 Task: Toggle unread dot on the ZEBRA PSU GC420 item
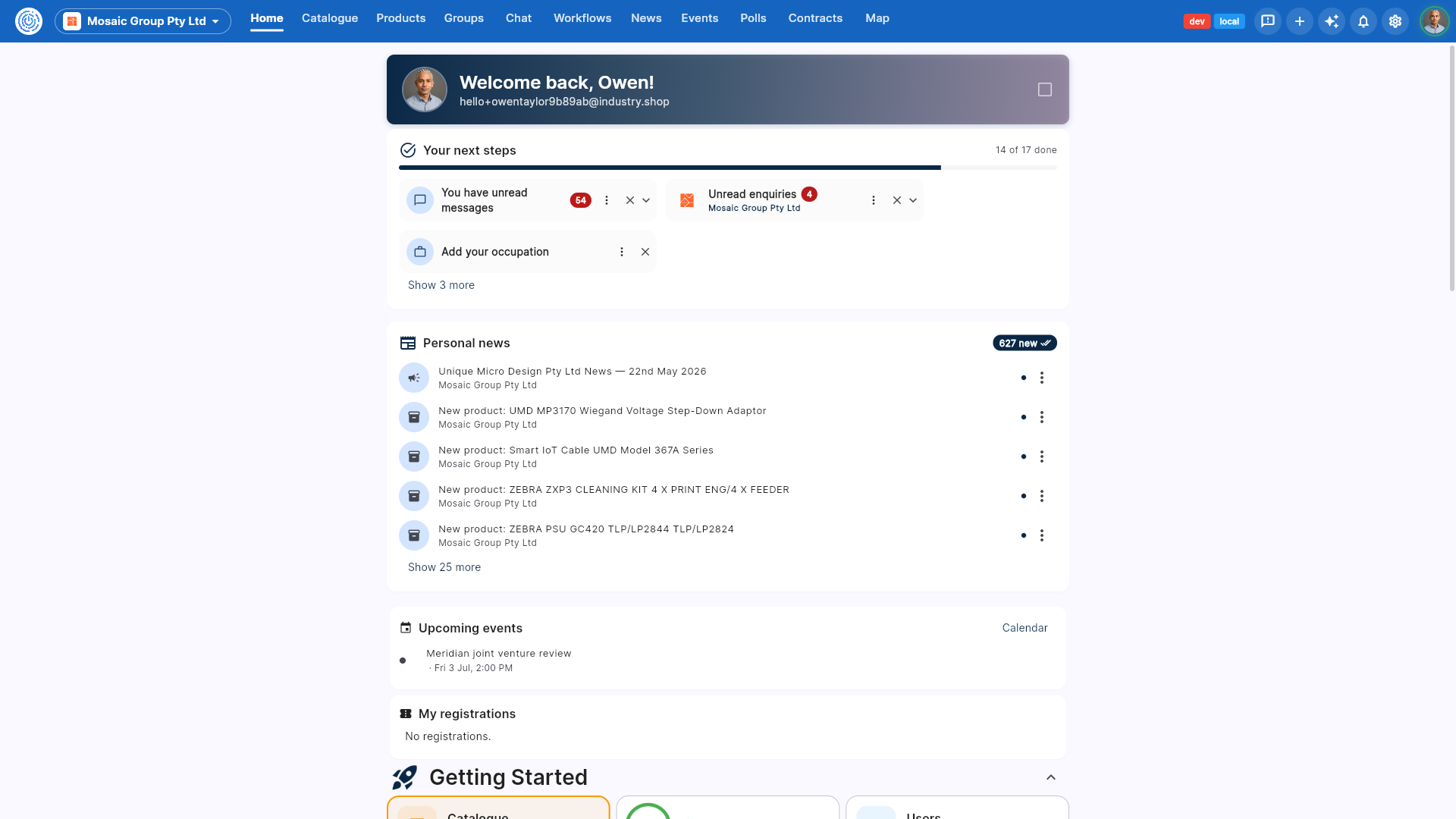[1024, 535]
